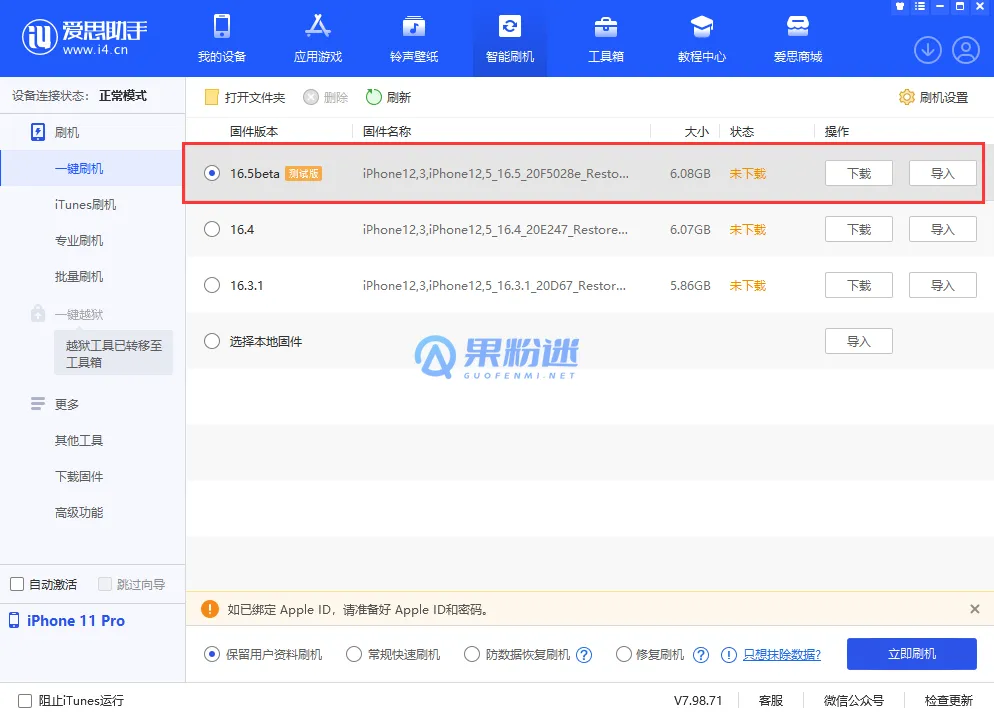Choose the 修复刷机 flash mode
Viewport: 994px width, 716px height.
(x=622, y=654)
